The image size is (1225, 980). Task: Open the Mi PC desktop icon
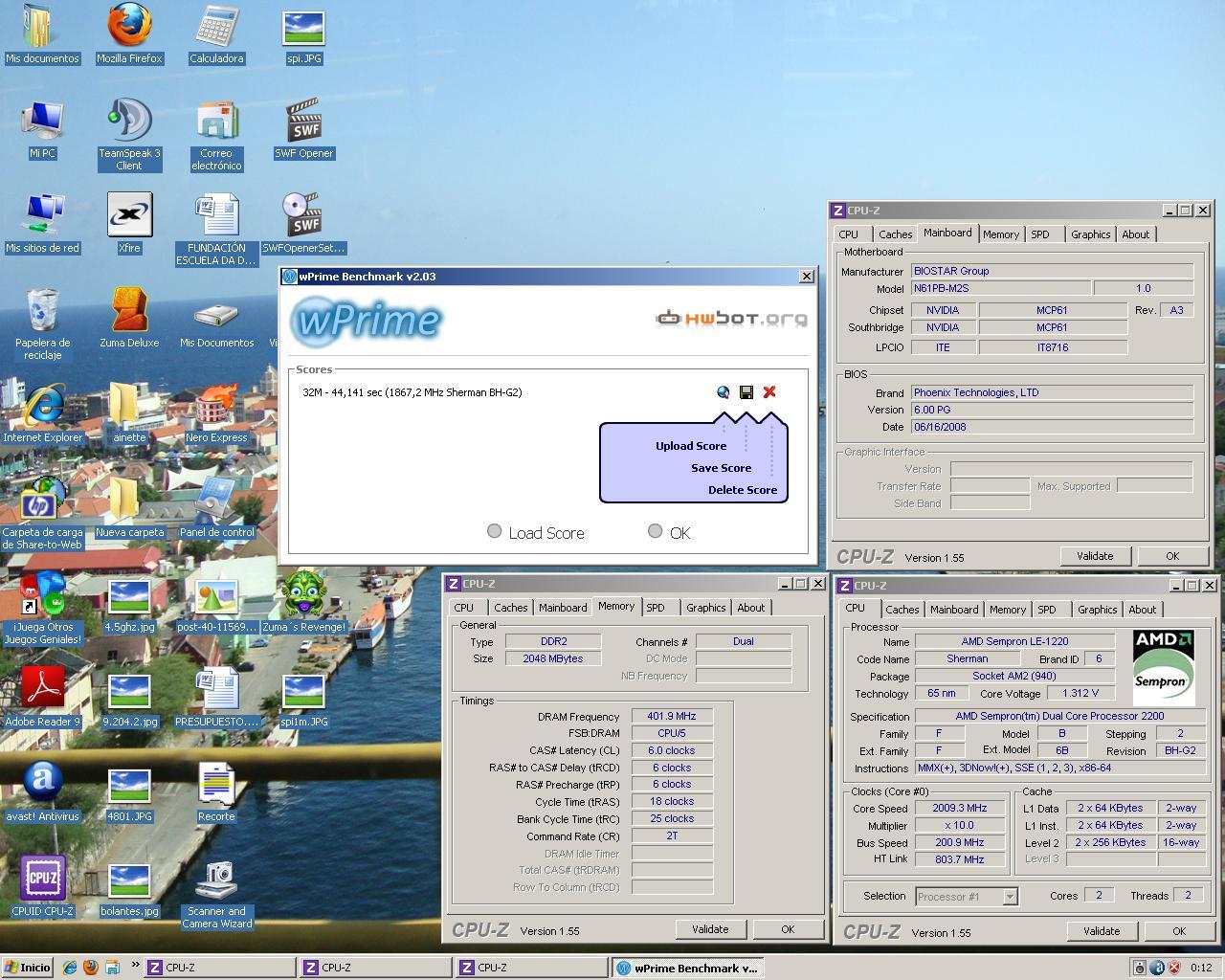42,129
